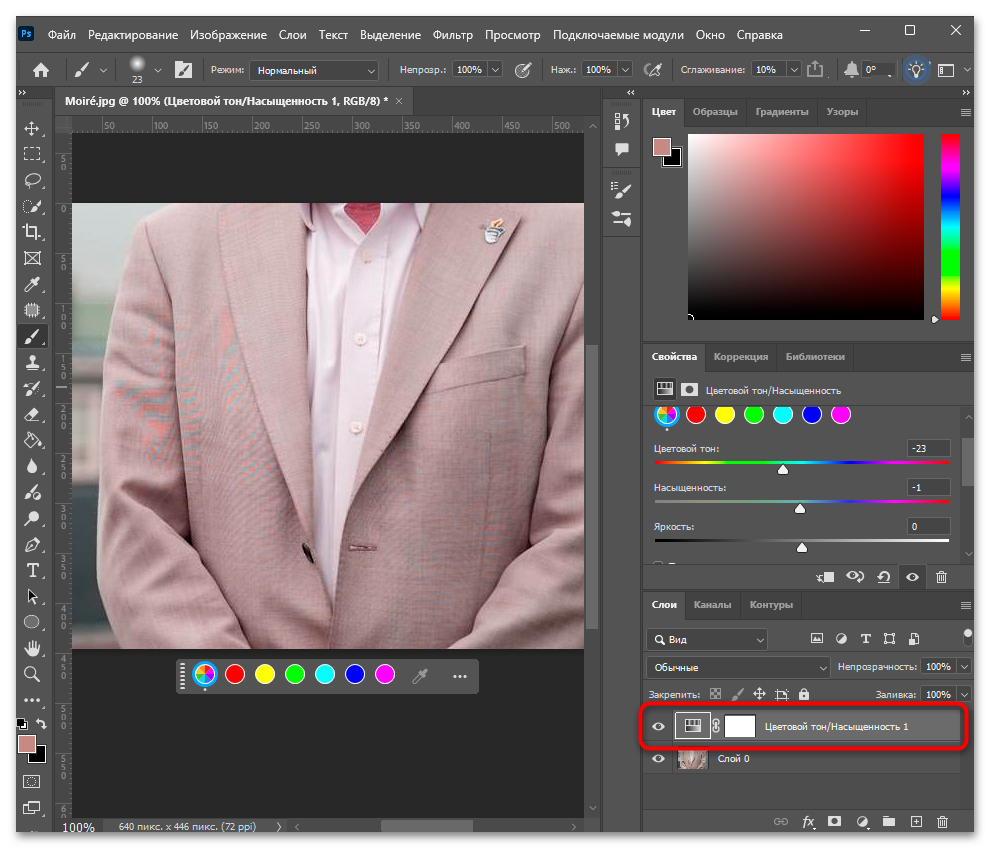This screenshot has height=848, width=990.
Task: Open the Режим blending mode dropdown
Action: [x=314, y=70]
